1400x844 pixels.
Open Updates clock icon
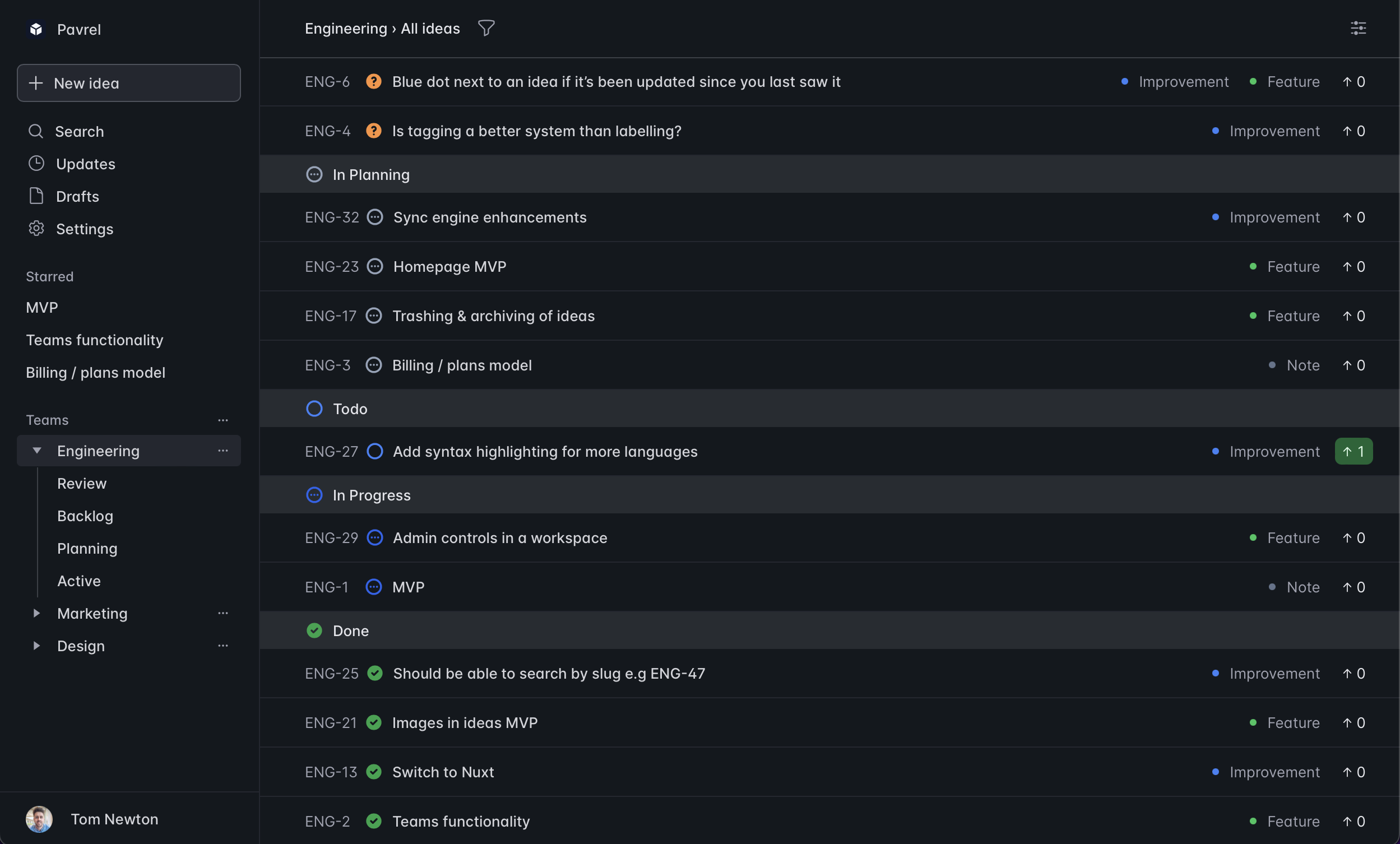coord(36,164)
